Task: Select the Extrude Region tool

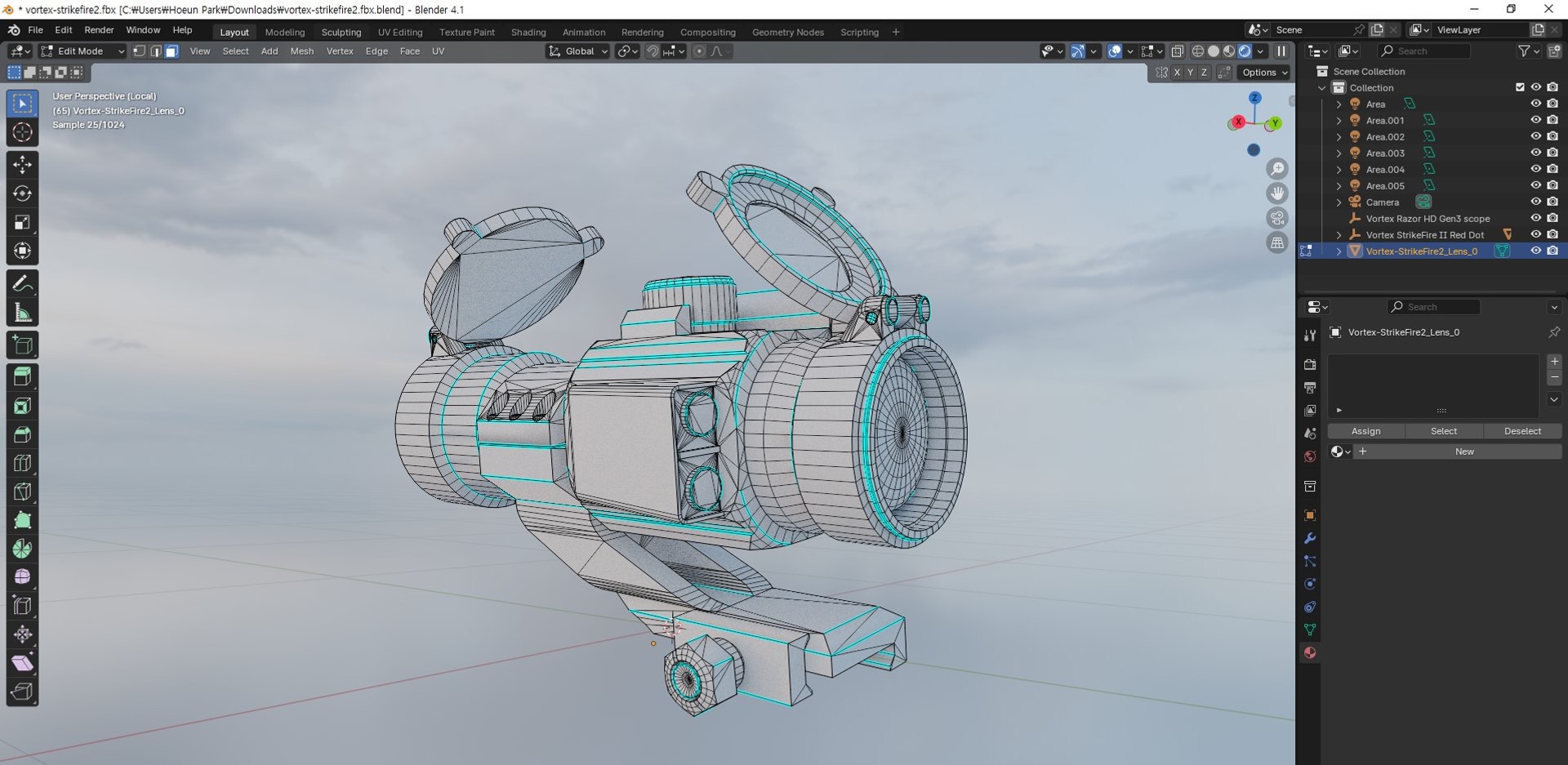Action: pyautogui.click(x=22, y=377)
